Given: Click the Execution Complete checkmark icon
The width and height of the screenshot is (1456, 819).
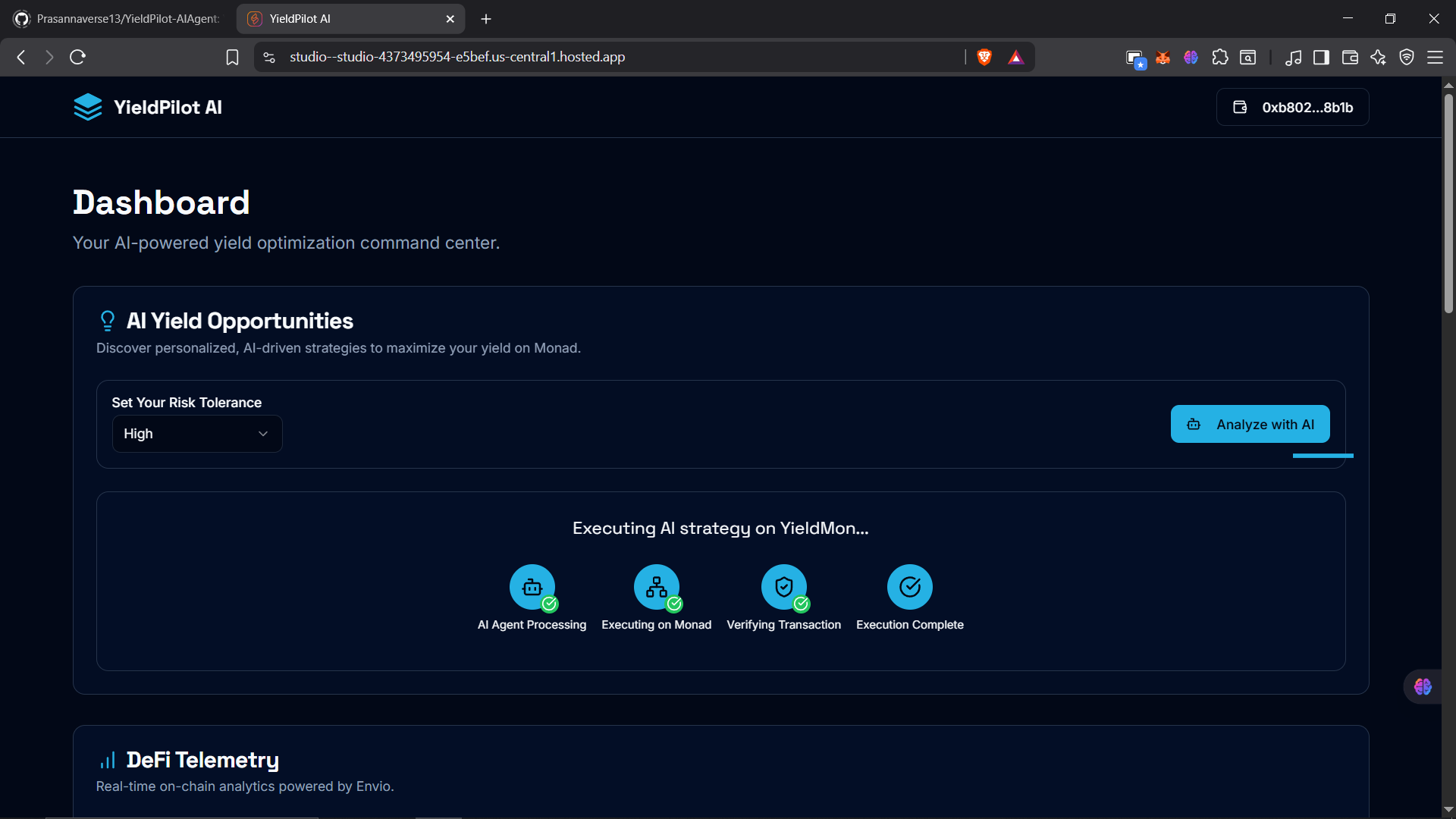Looking at the screenshot, I should 909,587.
